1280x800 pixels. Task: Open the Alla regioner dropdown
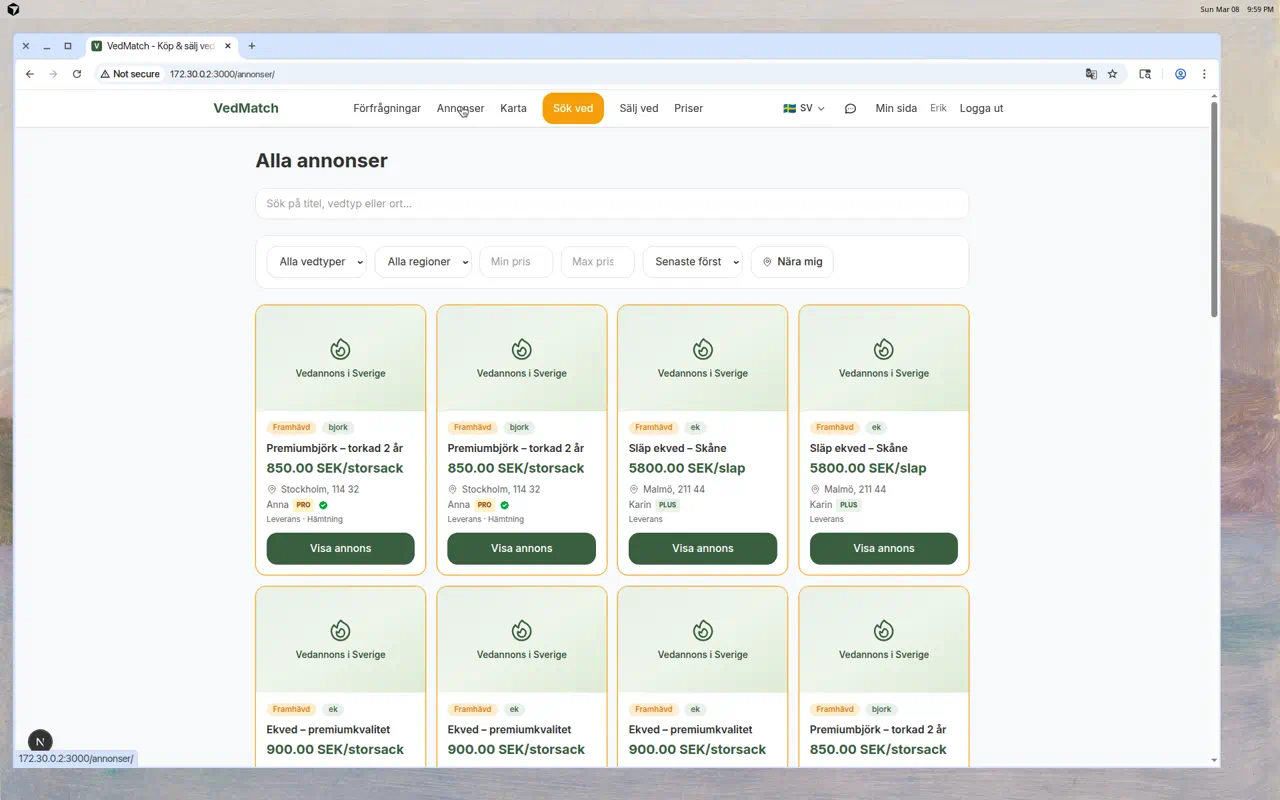click(423, 262)
